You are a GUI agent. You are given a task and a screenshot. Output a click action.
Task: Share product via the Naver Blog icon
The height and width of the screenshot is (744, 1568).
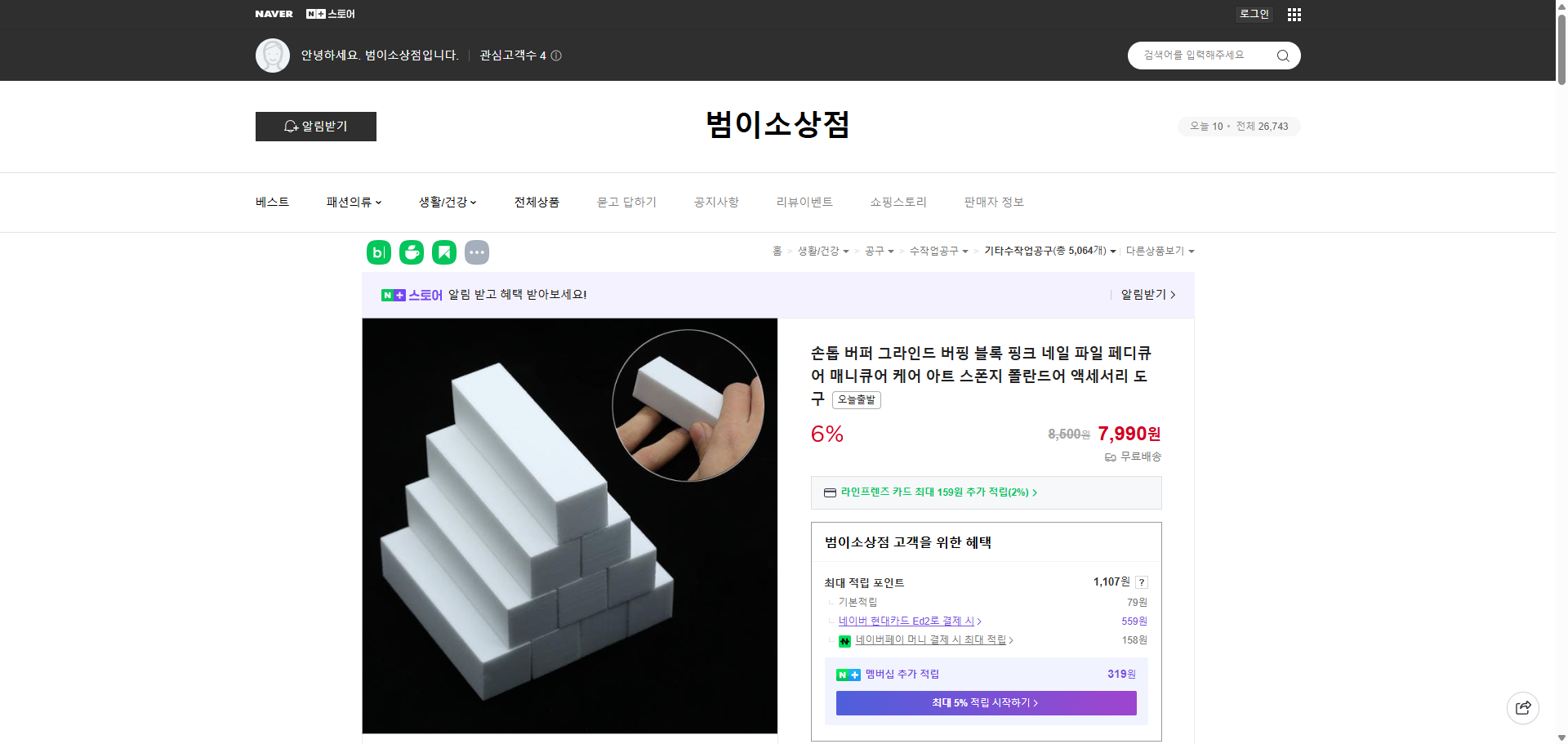tap(378, 252)
